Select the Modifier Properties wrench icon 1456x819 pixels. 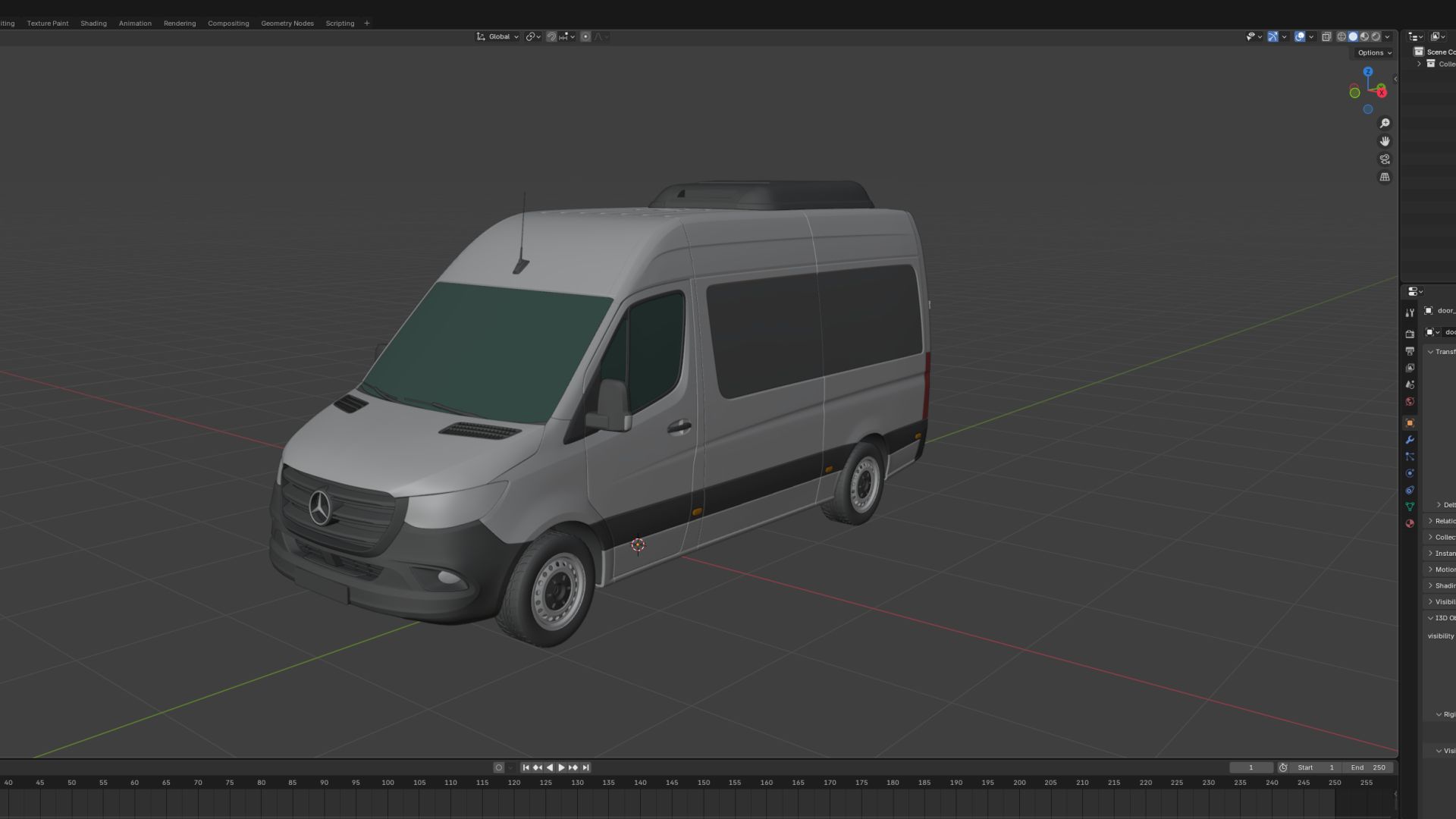(1409, 440)
